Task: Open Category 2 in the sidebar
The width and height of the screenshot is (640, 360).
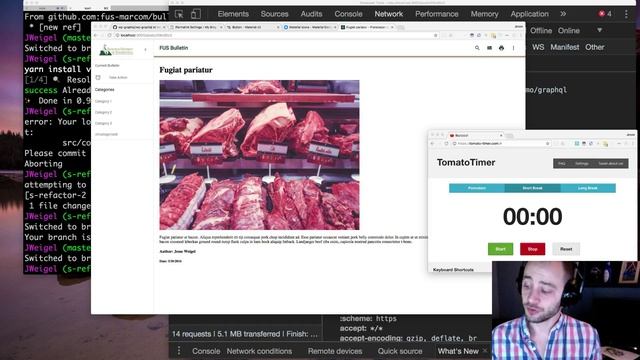Action: 103,112
